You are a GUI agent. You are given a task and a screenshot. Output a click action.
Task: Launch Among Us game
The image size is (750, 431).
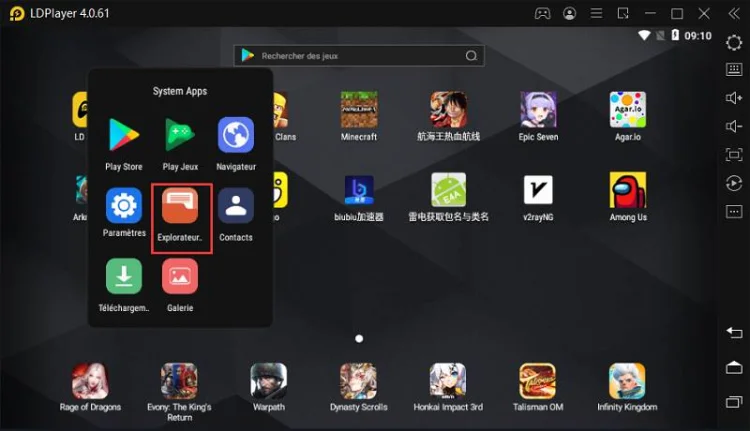click(x=628, y=190)
